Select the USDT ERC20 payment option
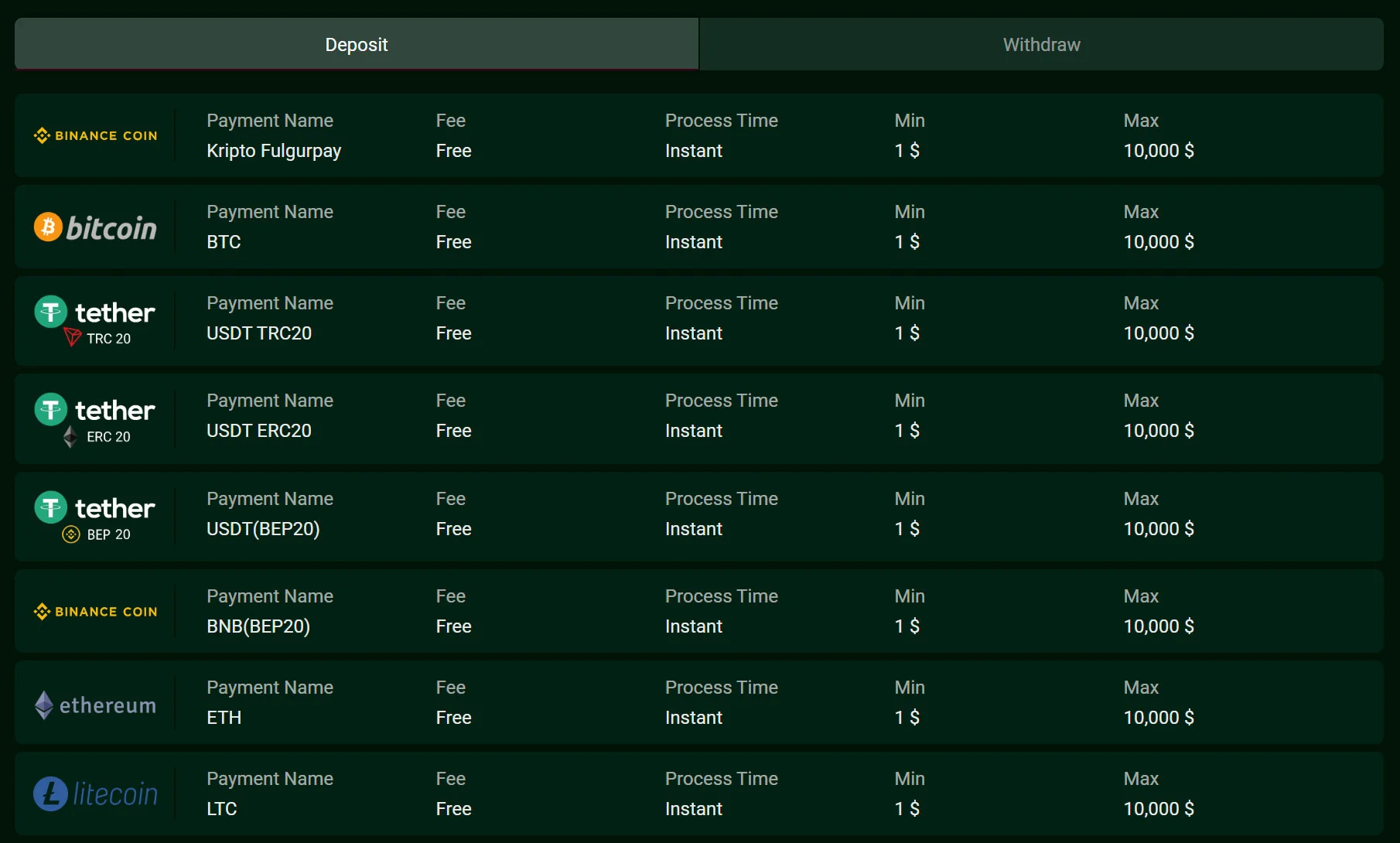Screen dimensions: 1400x843 point(259,431)
